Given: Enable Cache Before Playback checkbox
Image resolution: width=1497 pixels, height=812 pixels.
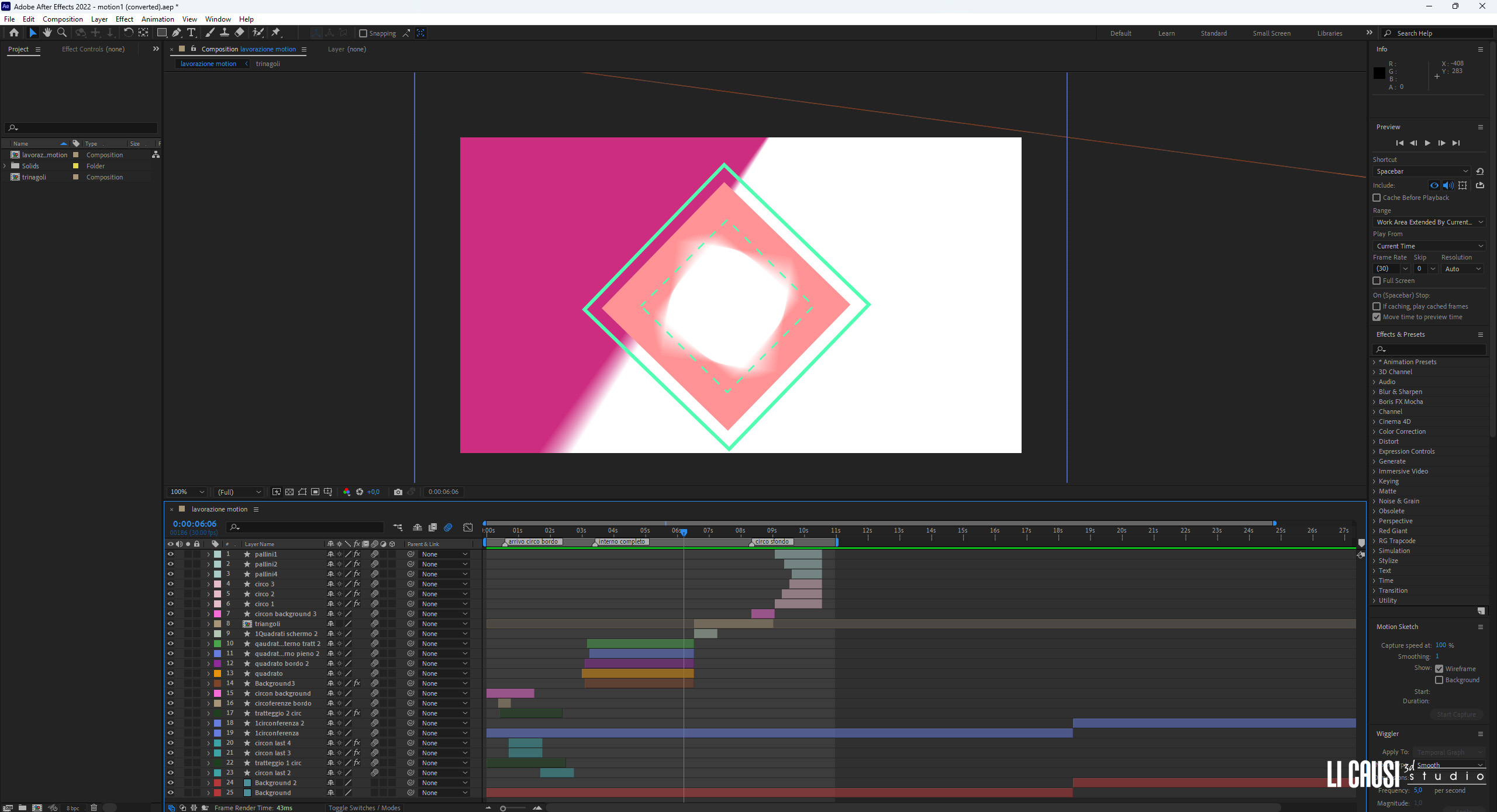Looking at the screenshot, I should pos(1377,197).
